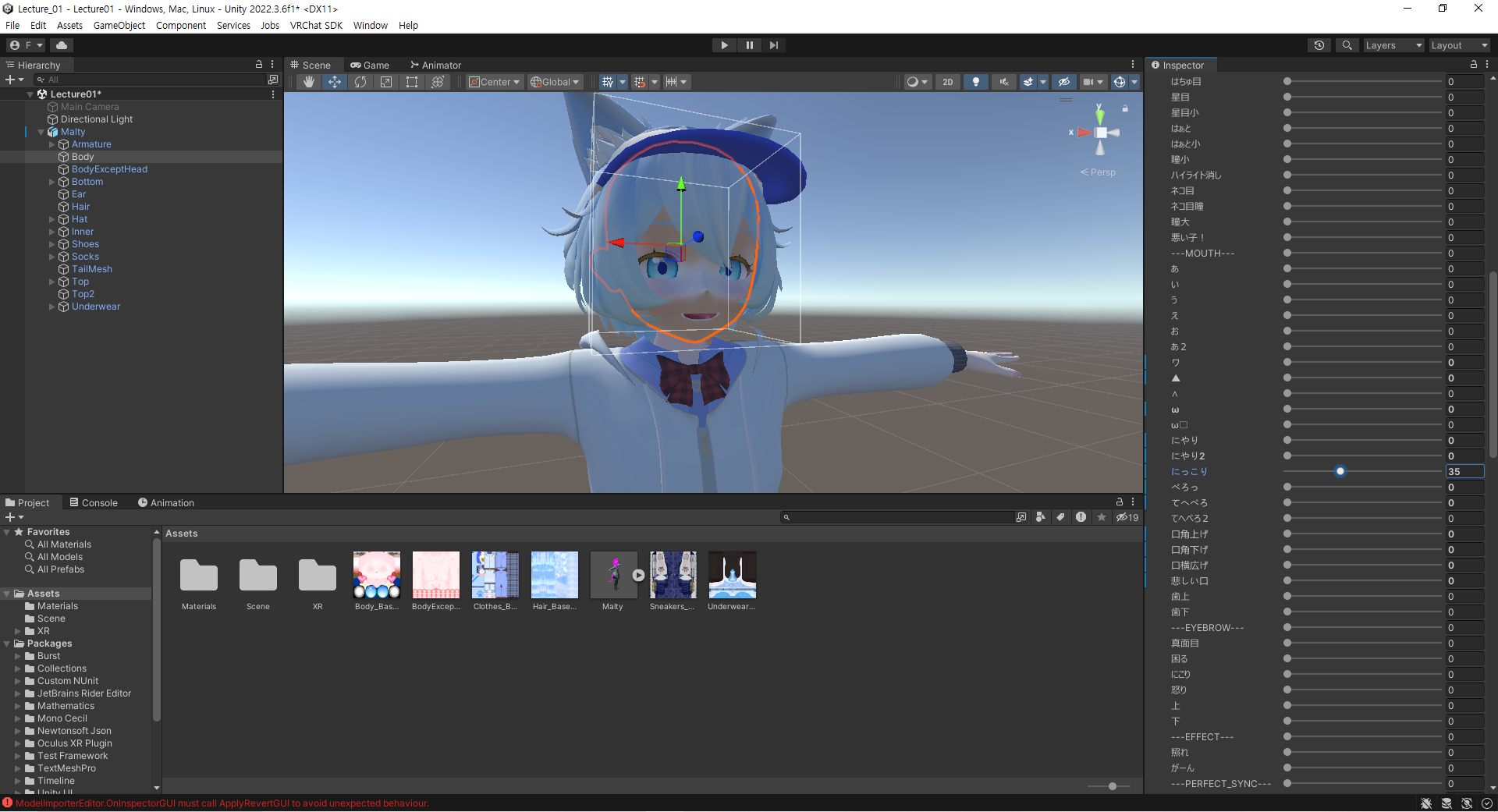Image resolution: width=1498 pixels, height=812 pixels.
Task: Select the Rect tool
Action: [412, 82]
